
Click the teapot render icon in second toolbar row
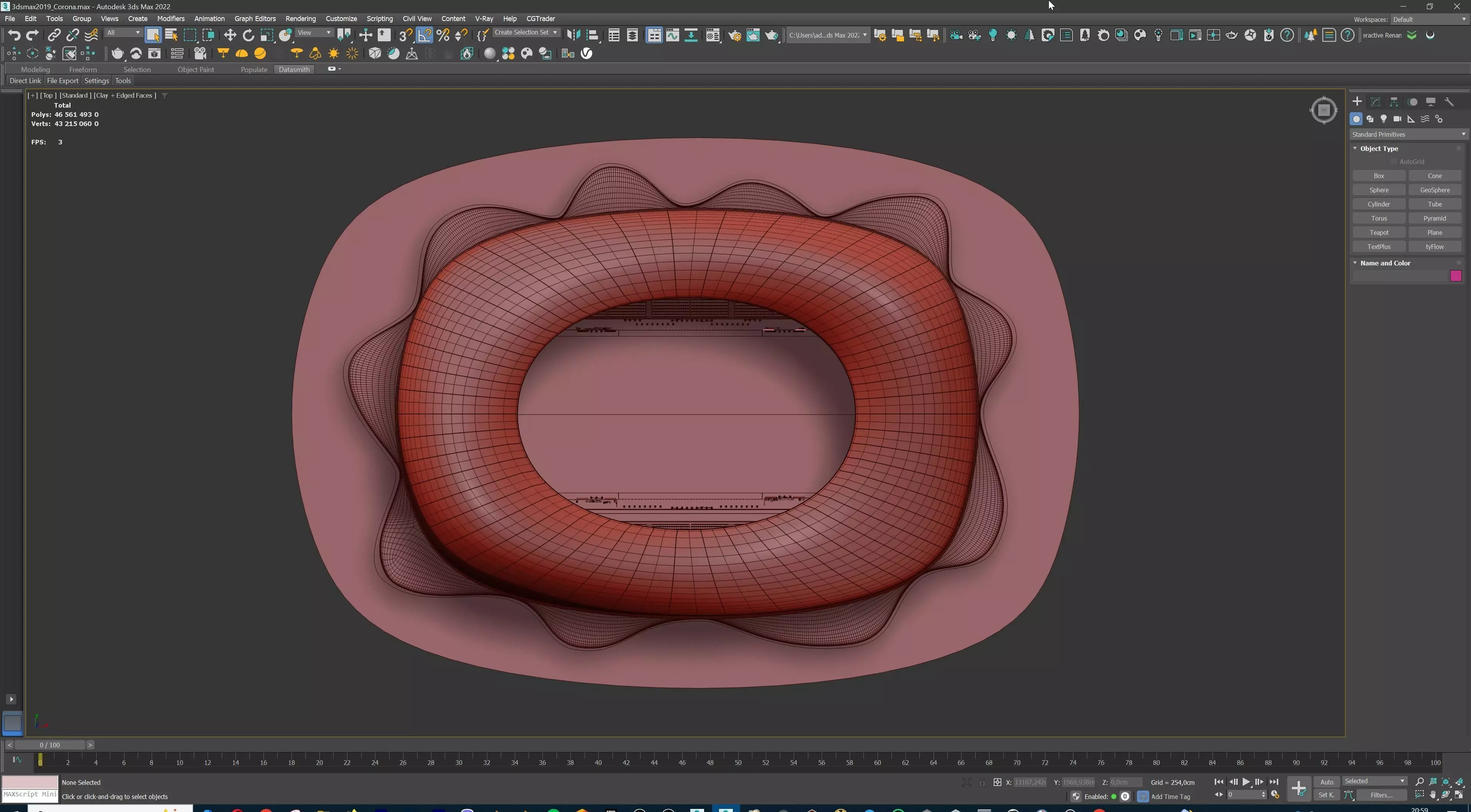pos(118,54)
